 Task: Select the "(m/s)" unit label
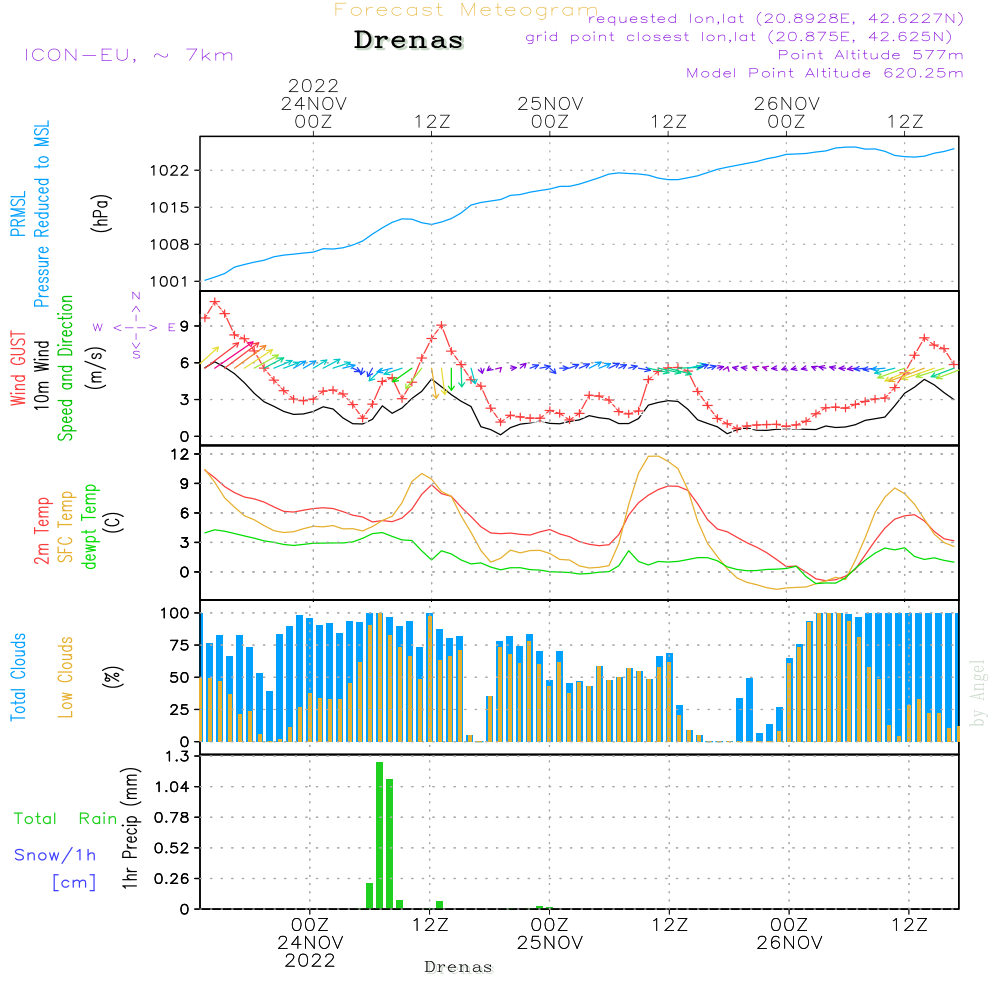[x=95, y=367]
